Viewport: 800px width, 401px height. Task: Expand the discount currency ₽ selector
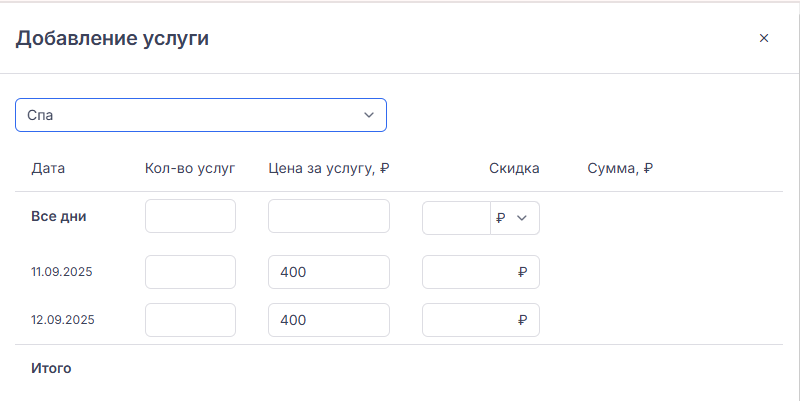(514, 218)
